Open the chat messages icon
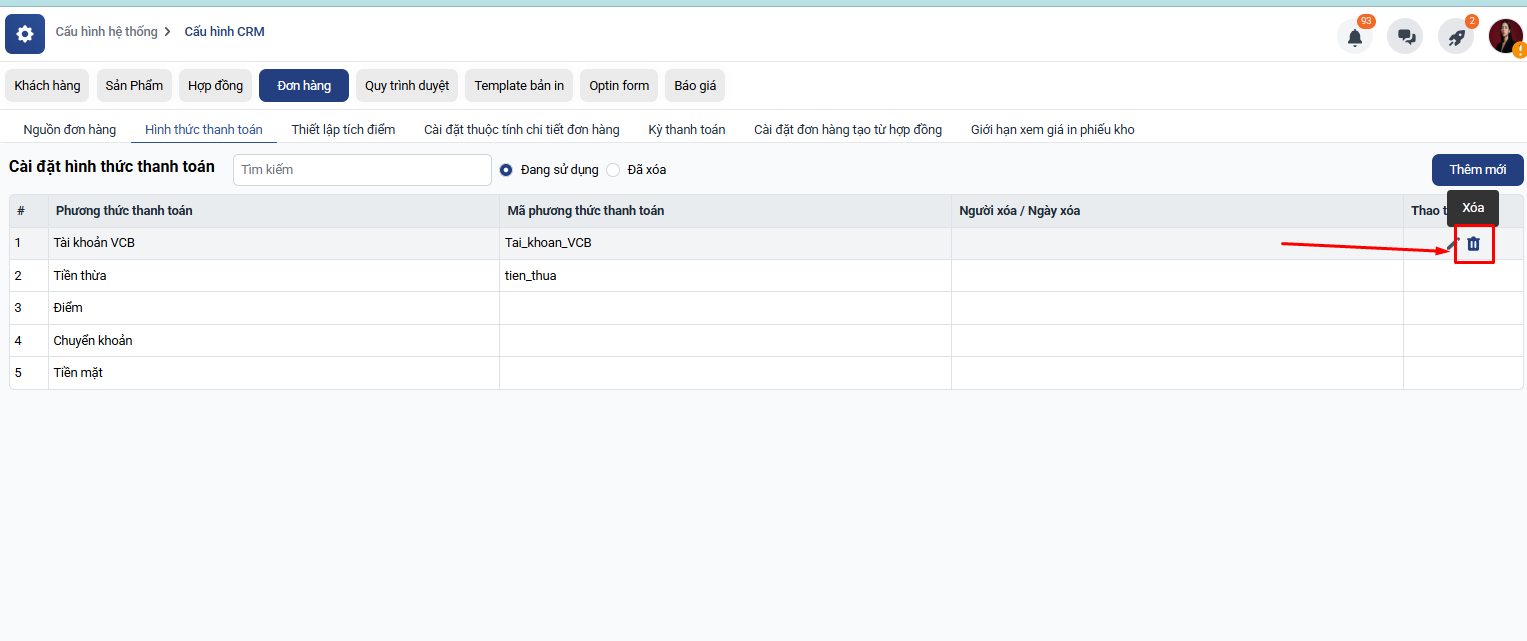 click(1406, 37)
